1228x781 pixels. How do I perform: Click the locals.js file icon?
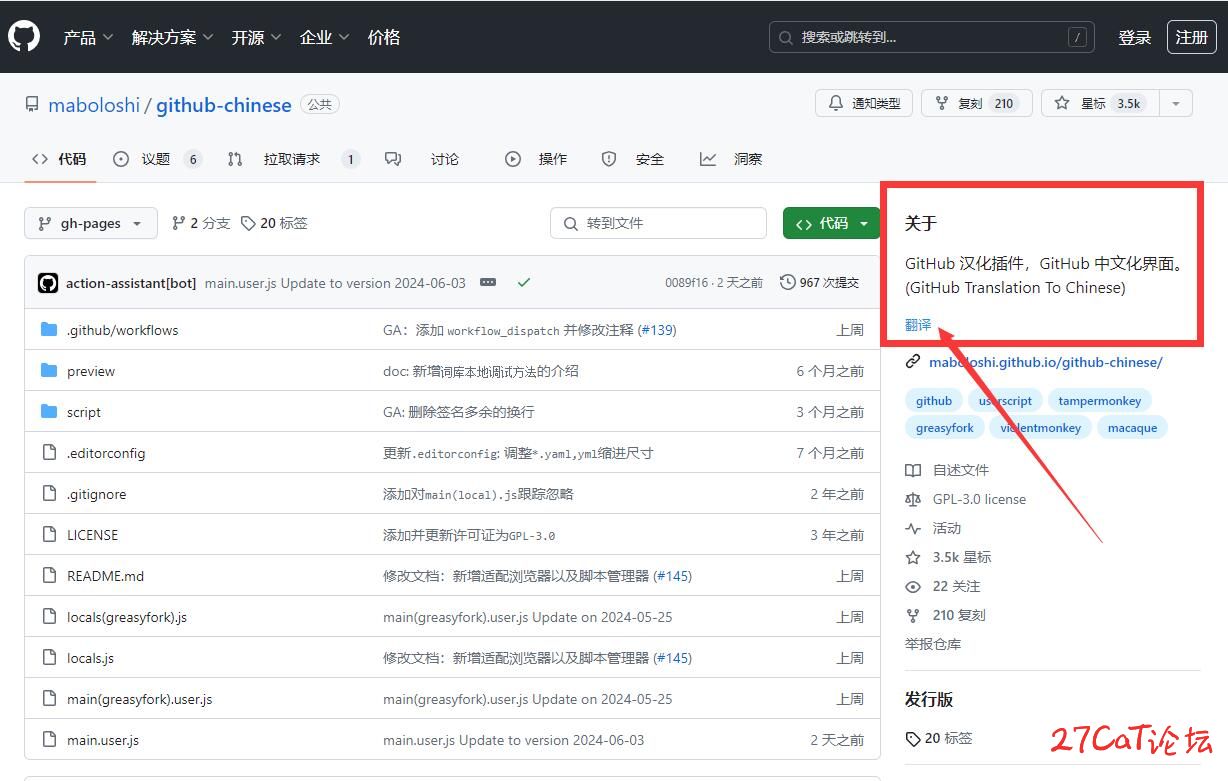coord(49,657)
